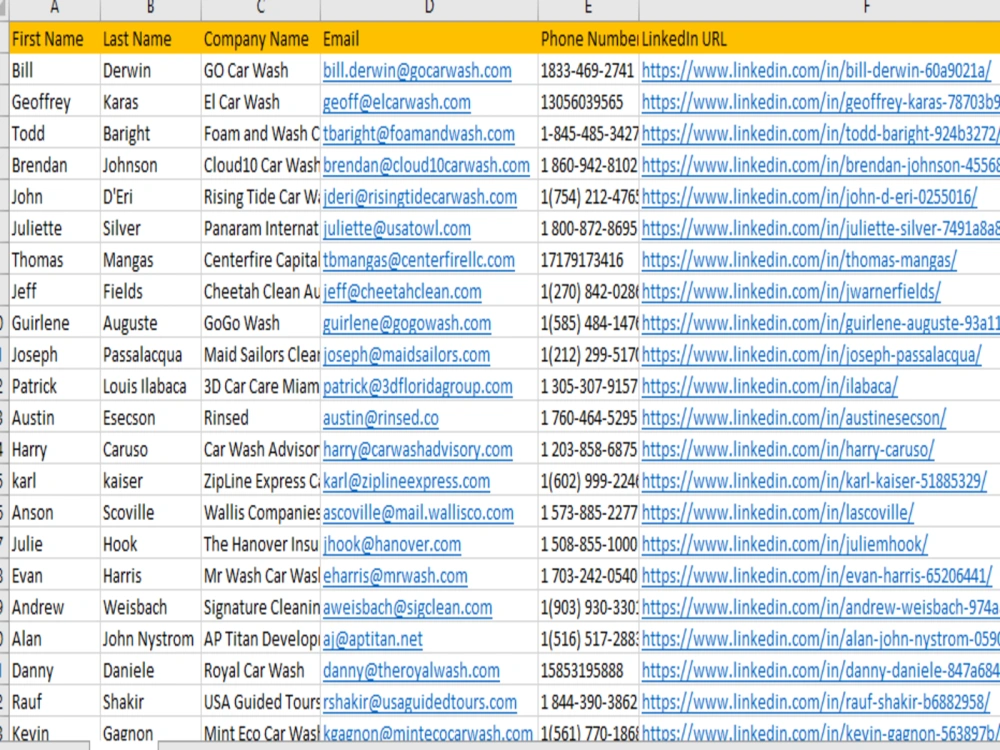
Task: Select the Scoville last name cell
Action: point(151,513)
